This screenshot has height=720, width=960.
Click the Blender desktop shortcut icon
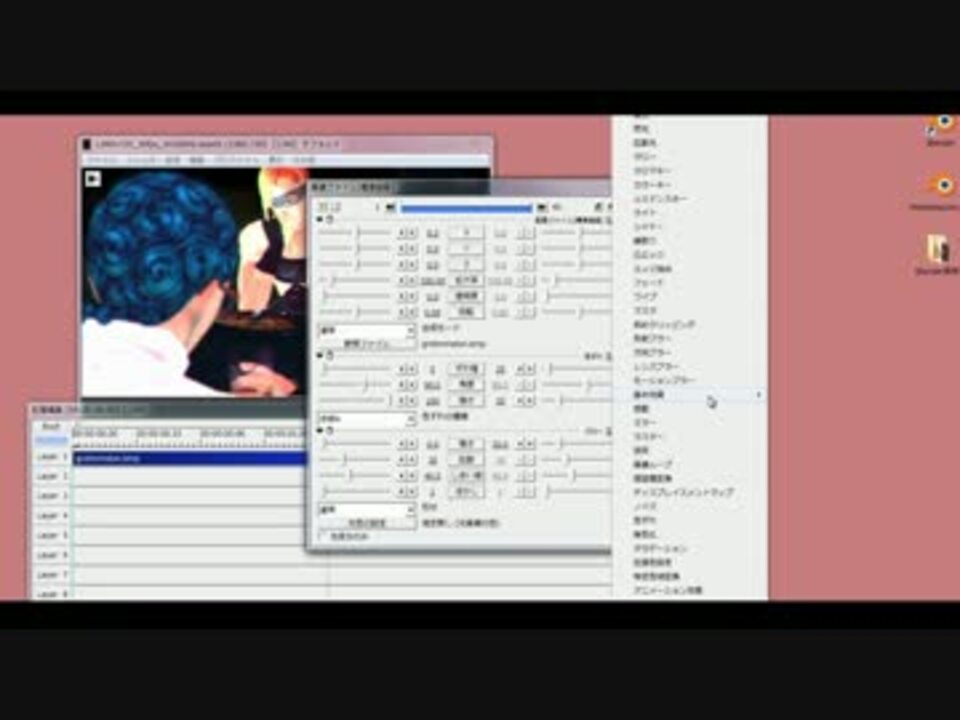click(x=941, y=125)
